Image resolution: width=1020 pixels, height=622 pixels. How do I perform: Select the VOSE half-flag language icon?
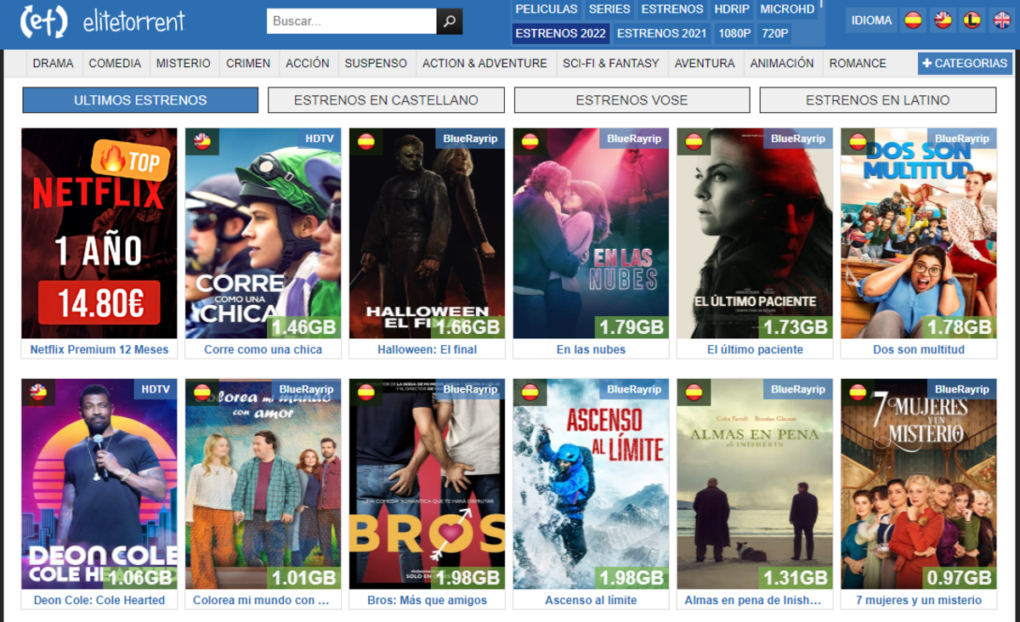click(942, 19)
